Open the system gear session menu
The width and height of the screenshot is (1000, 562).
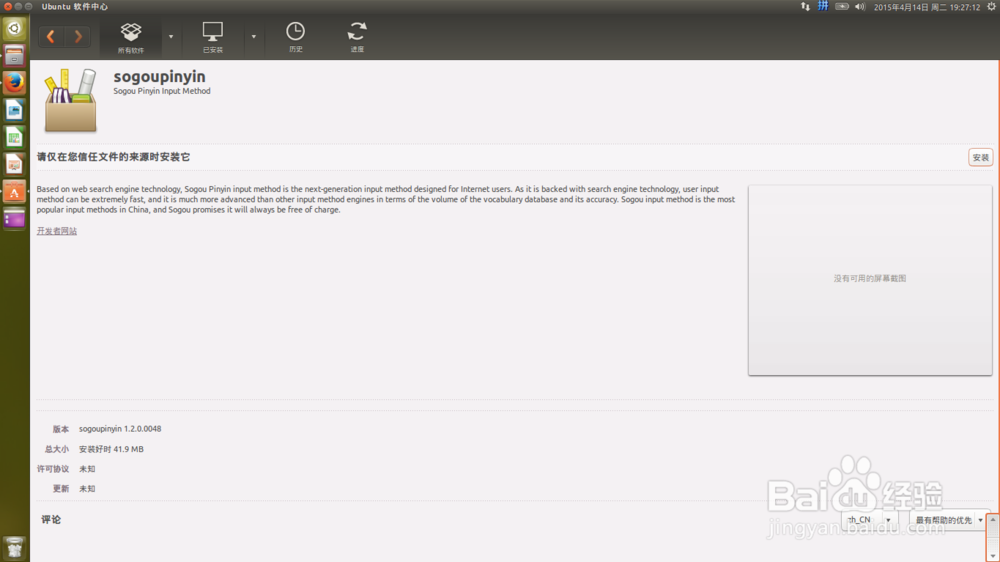coord(992,6)
